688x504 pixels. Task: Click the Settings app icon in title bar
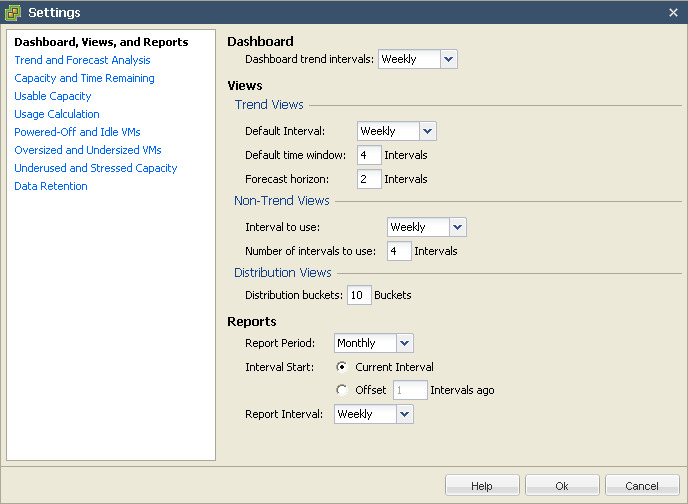(13, 12)
